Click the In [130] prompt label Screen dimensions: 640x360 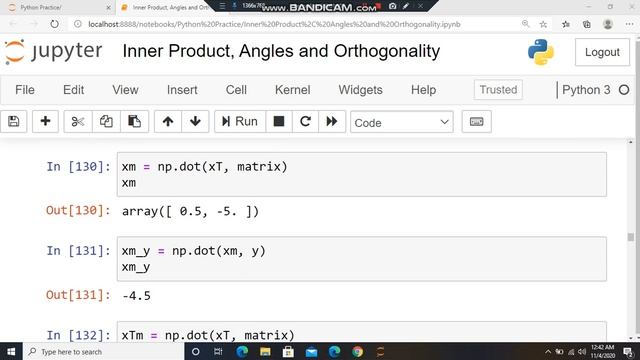point(78,167)
